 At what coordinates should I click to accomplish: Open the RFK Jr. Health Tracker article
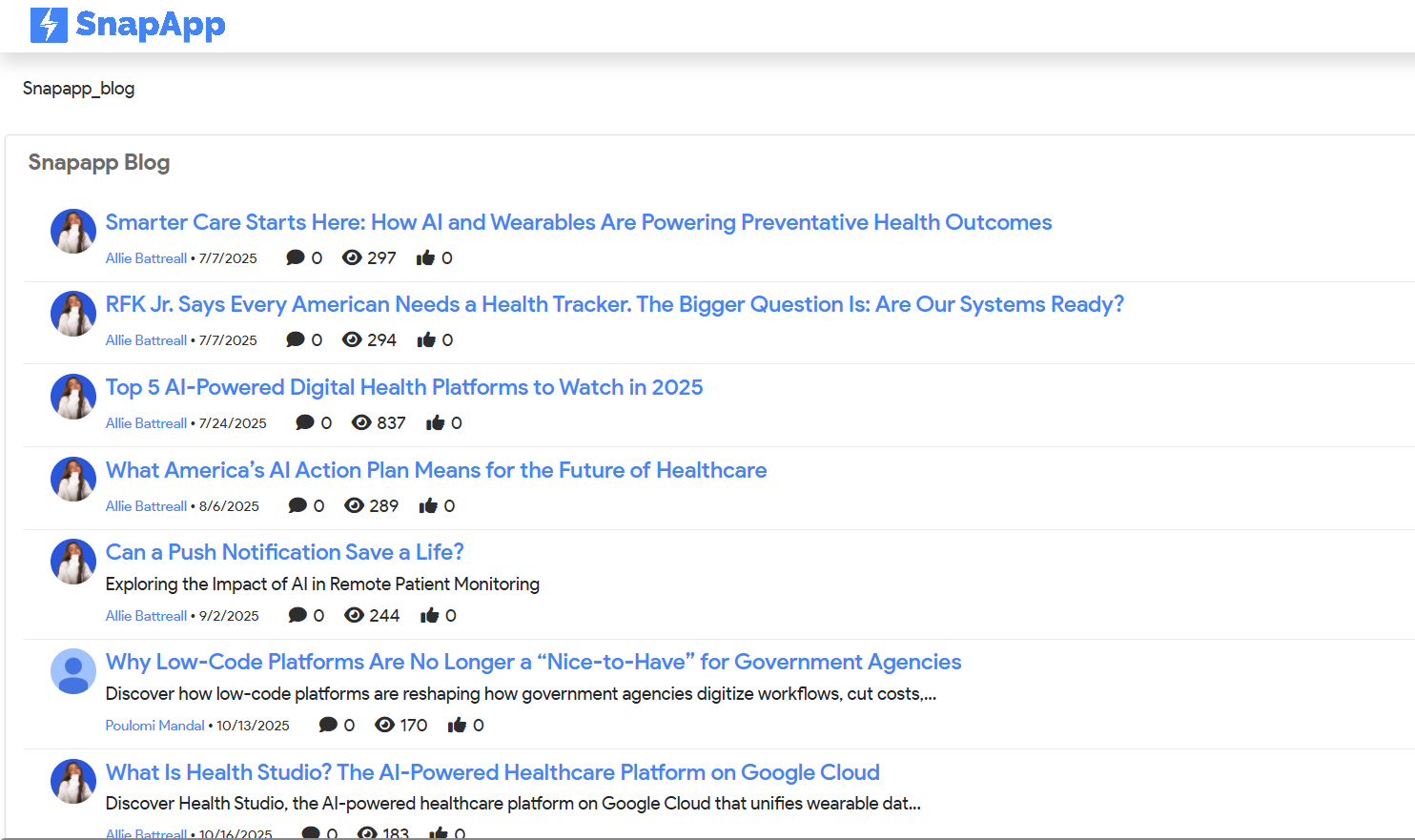coord(615,304)
